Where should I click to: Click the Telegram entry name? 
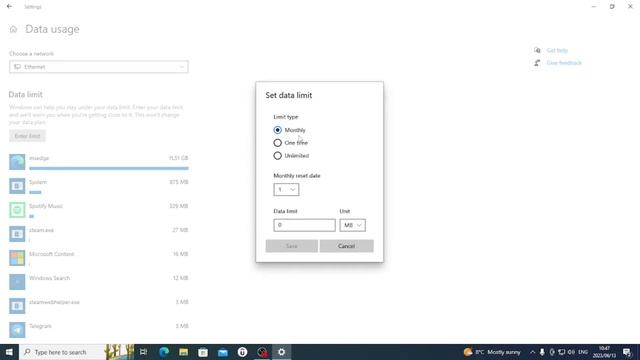click(x=40, y=326)
